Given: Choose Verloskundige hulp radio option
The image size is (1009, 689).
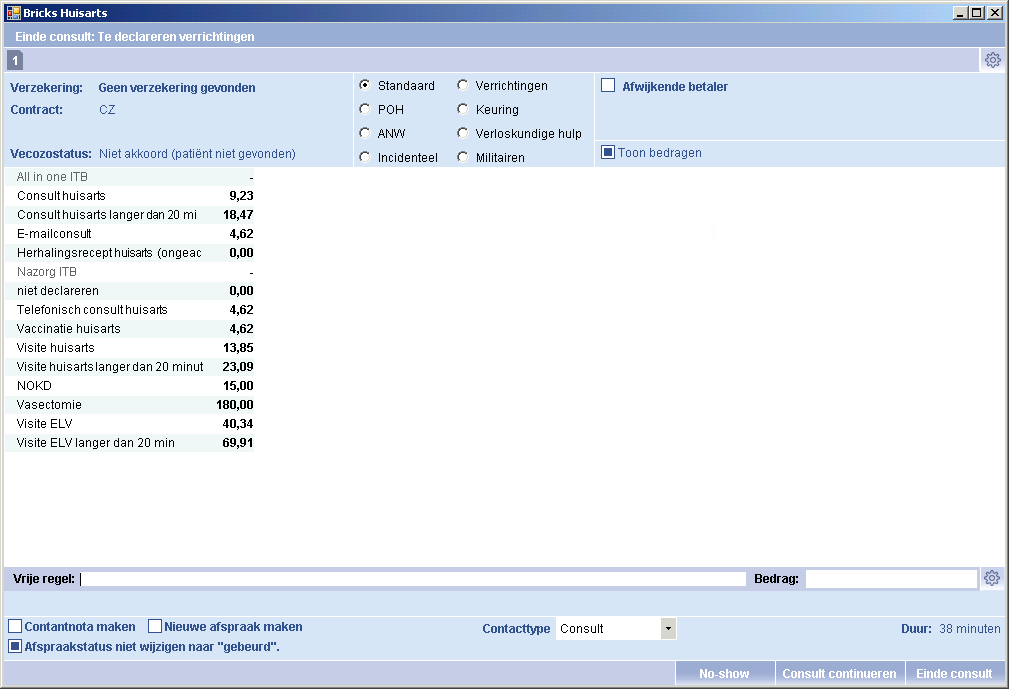Looking at the screenshot, I should pos(463,133).
